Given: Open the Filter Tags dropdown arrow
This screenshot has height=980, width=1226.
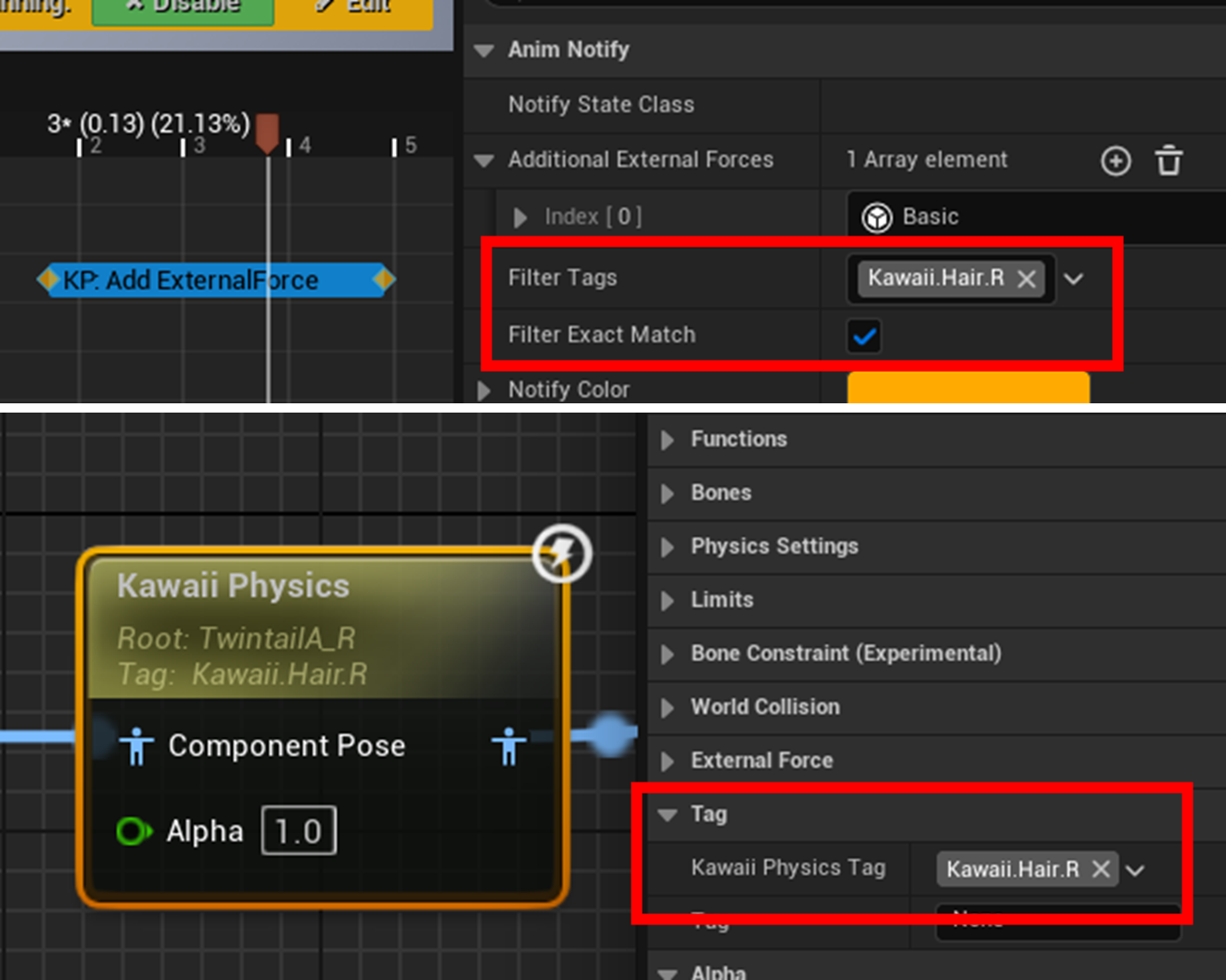Looking at the screenshot, I should click(x=1073, y=278).
